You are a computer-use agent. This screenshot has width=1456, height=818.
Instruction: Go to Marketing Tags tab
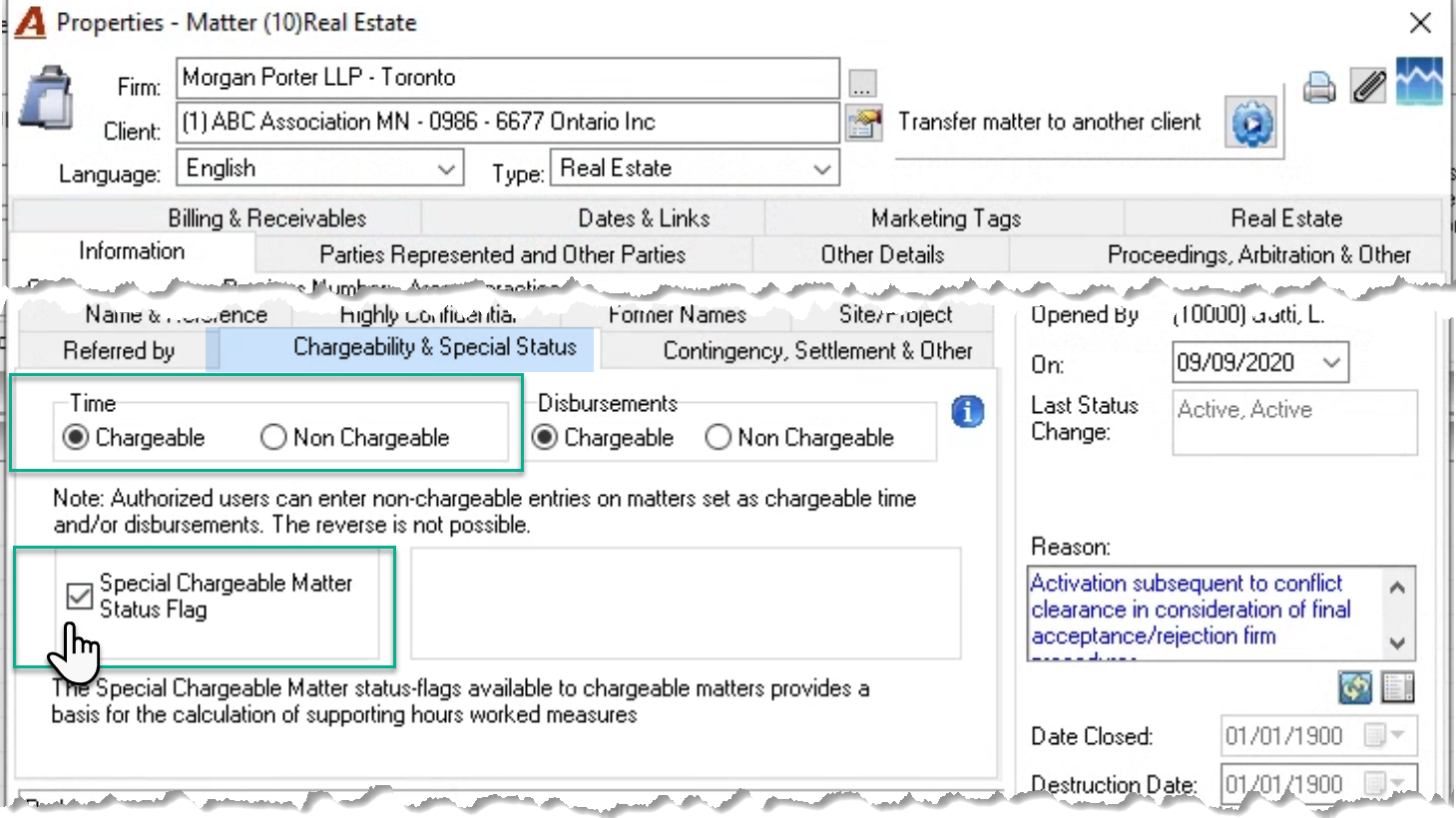(x=945, y=217)
